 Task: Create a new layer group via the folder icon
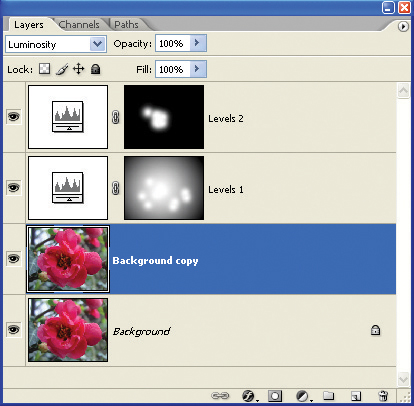coord(329,396)
